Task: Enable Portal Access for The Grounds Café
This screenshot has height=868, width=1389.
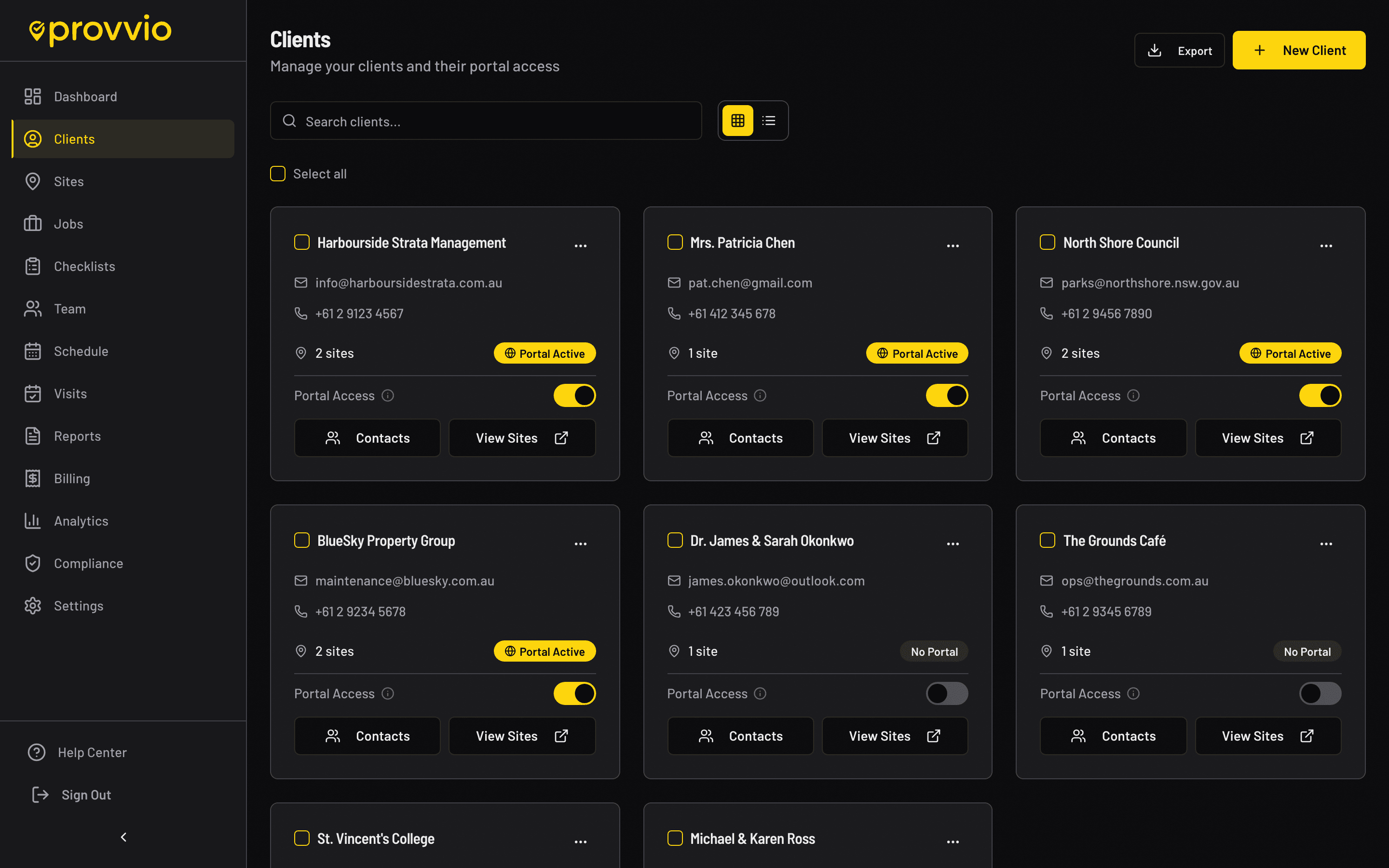Action: [x=1320, y=693]
